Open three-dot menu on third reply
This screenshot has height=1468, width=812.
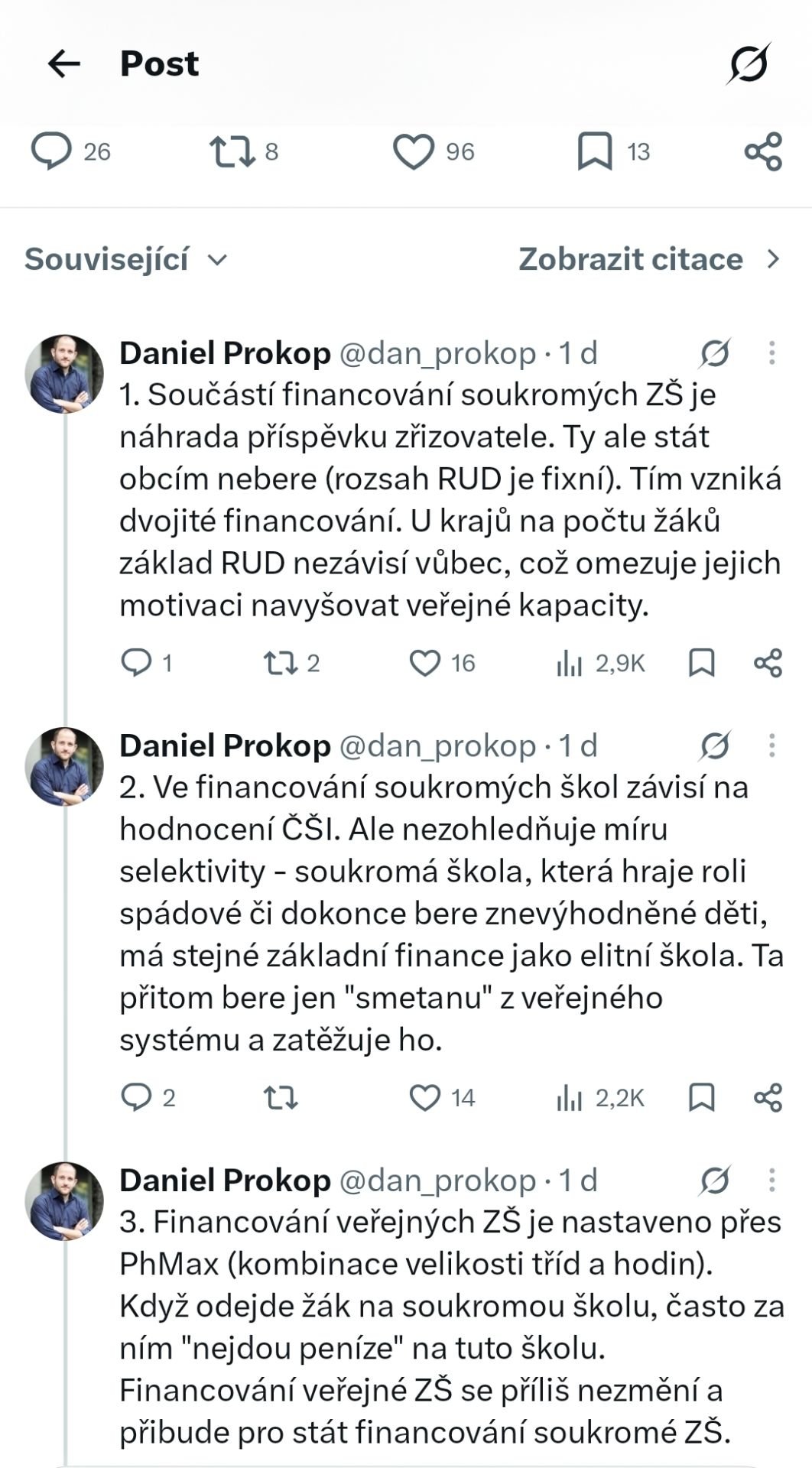(771, 1180)
